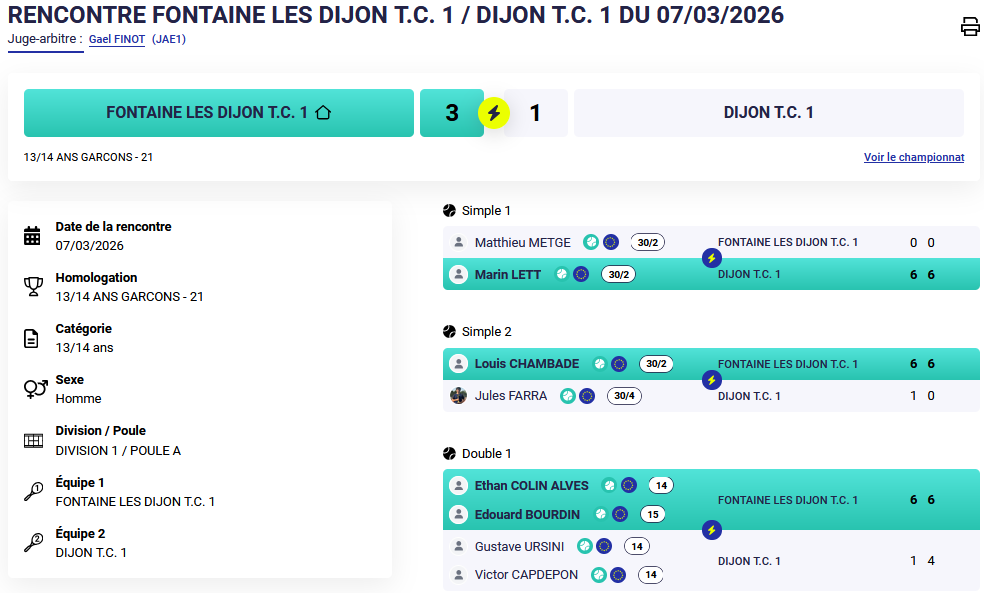Click the lightning icon in Simple 1 match
Viewport: 984px width, 593px height.
pyautogui.click(x=711, y=258)
